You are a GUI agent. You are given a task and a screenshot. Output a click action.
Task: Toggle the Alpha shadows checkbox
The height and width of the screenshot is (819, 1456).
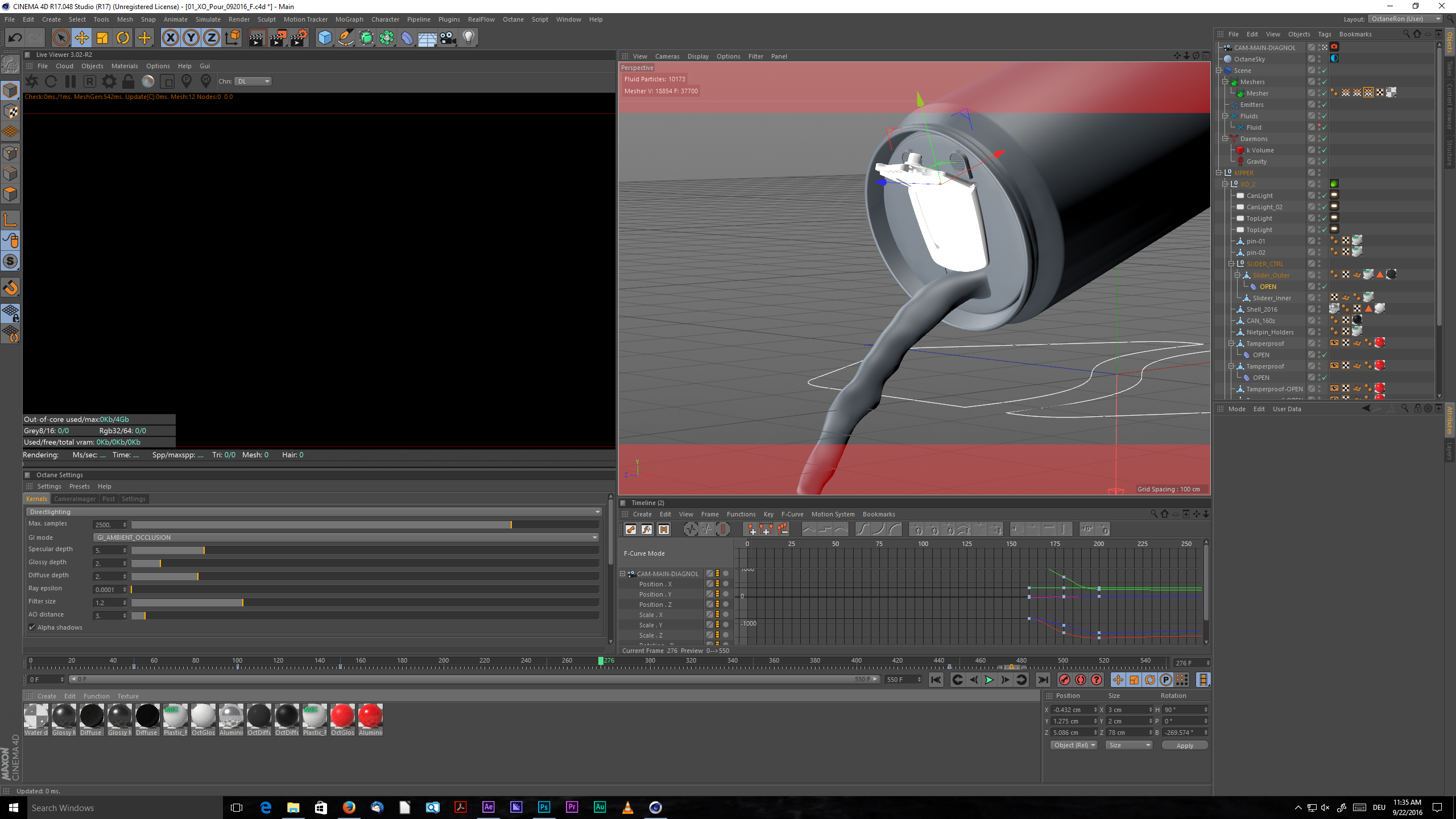pyautogui.click(x=32, y=627)
